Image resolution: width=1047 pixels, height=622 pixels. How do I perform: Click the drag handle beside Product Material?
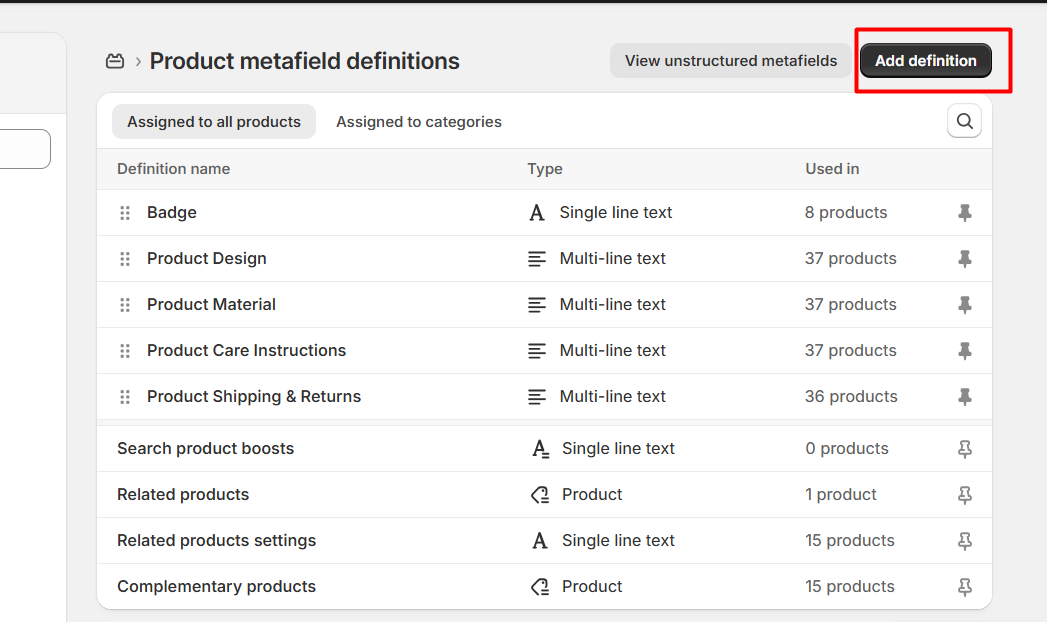125,305
